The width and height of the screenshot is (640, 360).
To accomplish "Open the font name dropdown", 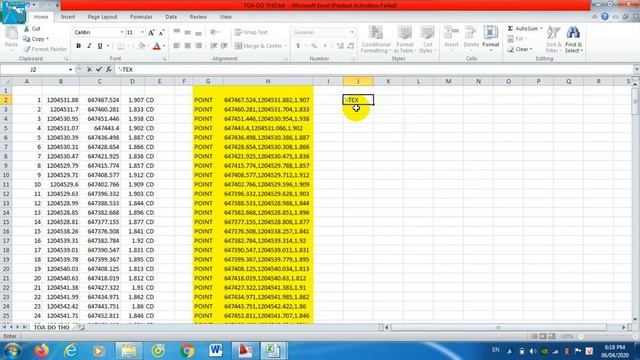I will pyautogui.click(x=122, y=32).
